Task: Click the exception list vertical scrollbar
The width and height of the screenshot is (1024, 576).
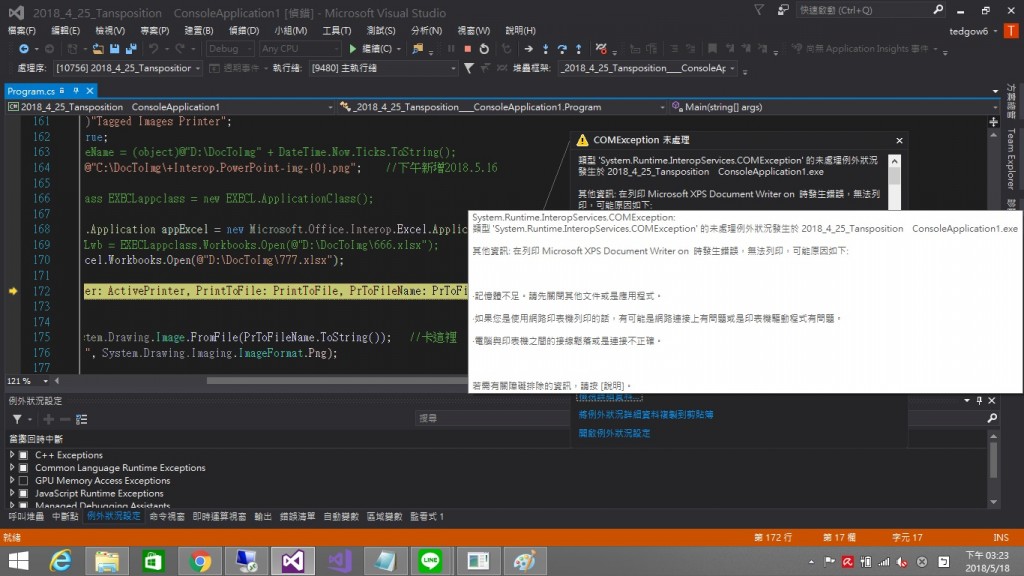Action: tap(993, 470)
